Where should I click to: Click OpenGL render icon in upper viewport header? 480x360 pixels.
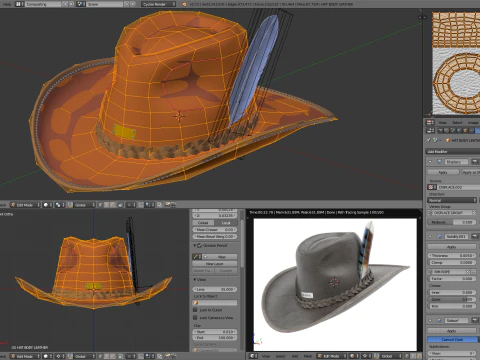pyautogui.click(x=168, y=205)
